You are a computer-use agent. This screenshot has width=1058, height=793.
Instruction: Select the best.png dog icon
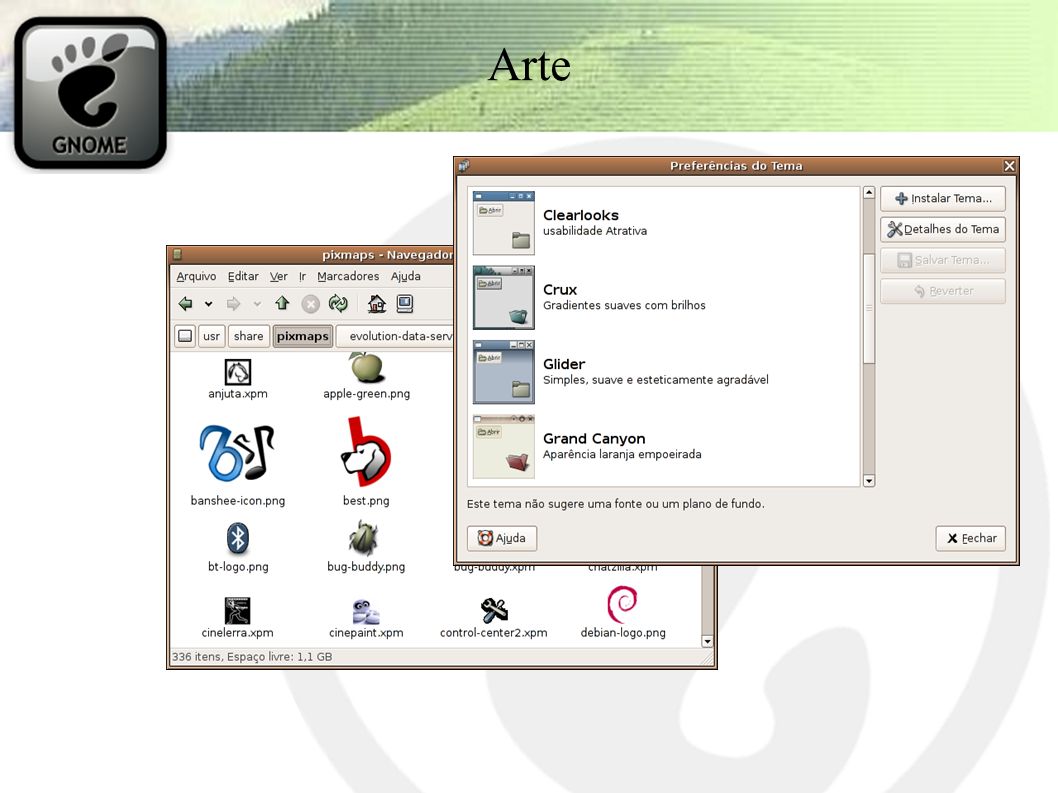pos(366,452)
